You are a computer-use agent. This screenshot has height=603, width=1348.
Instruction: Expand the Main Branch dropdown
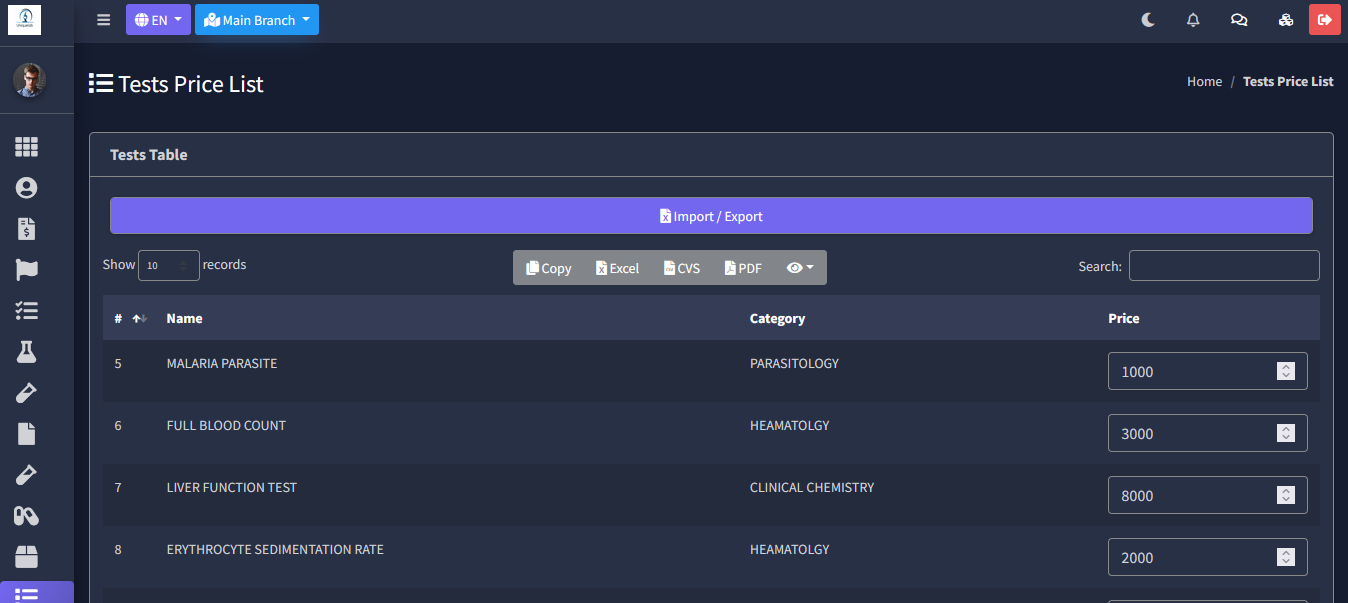pyautogui.click(x=257, y=20)
